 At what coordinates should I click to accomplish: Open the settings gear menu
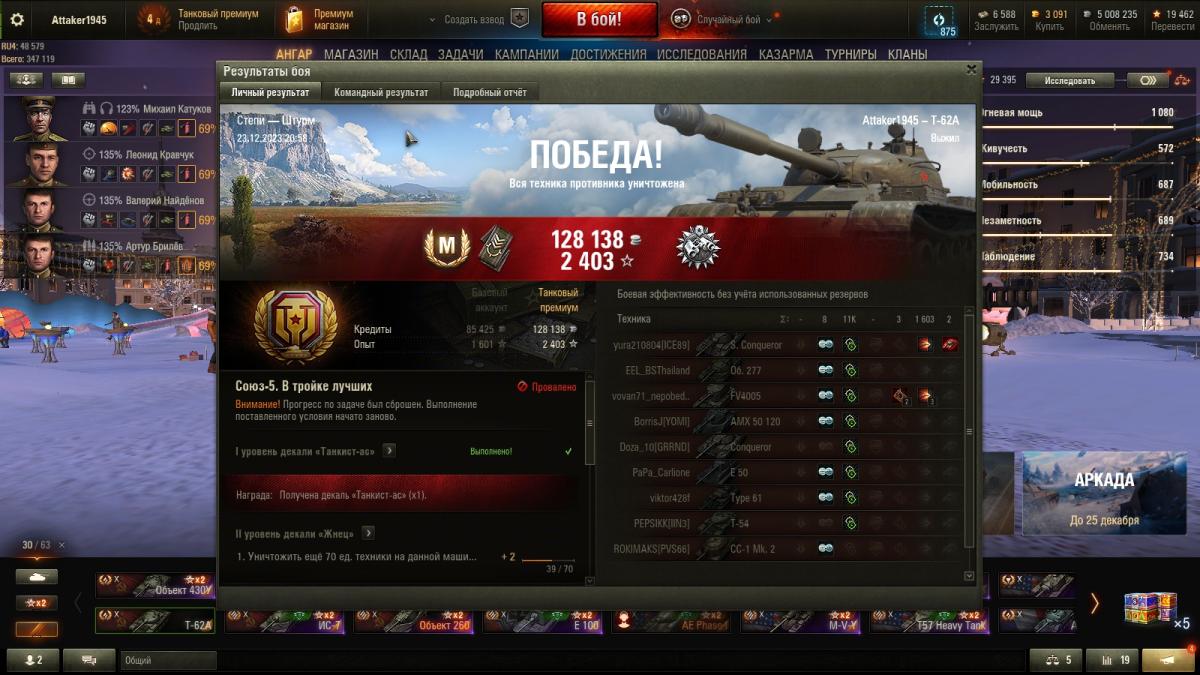(16, 19)
